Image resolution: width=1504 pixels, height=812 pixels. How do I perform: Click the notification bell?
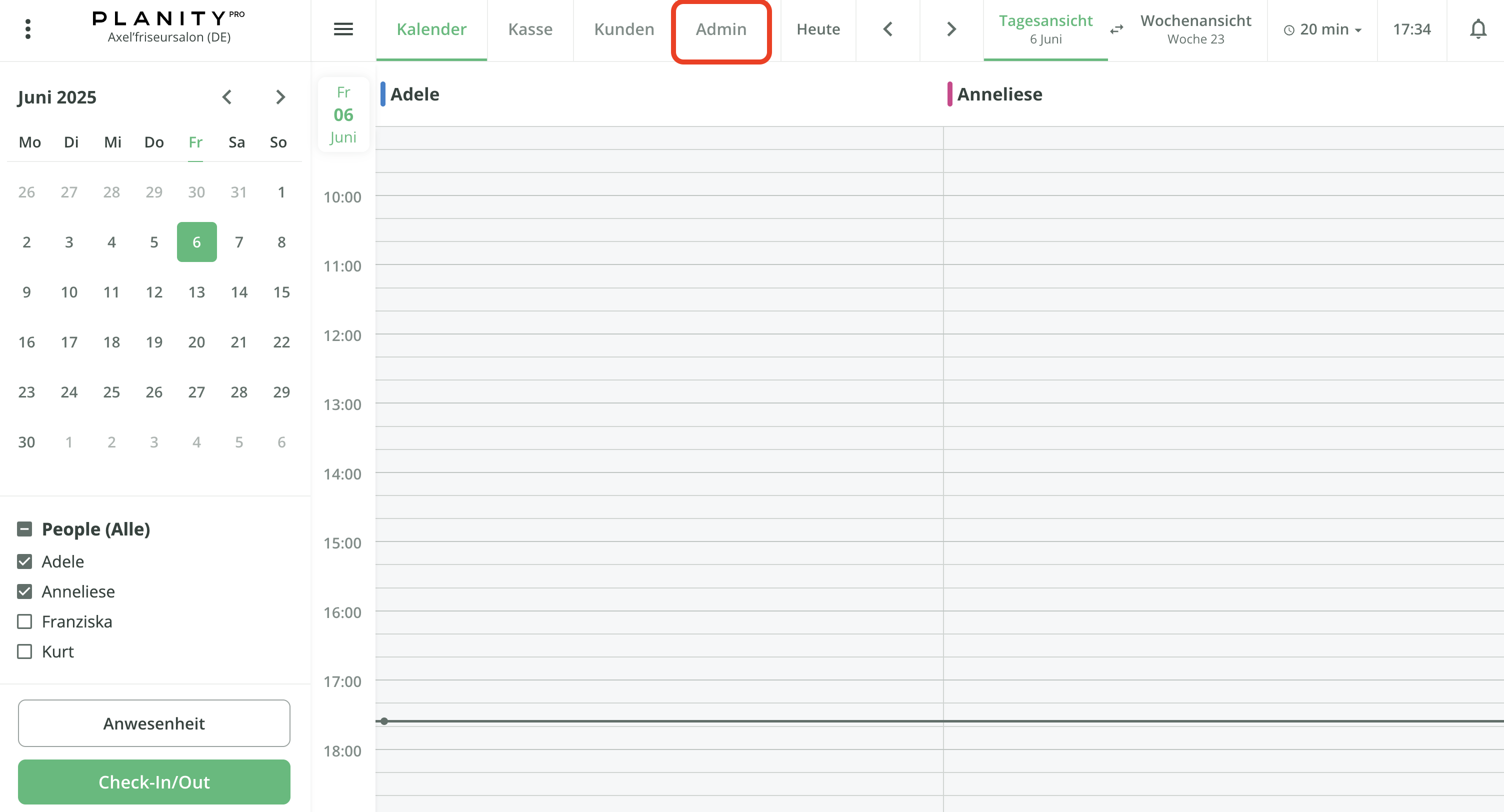click(x=1477, y=28)
